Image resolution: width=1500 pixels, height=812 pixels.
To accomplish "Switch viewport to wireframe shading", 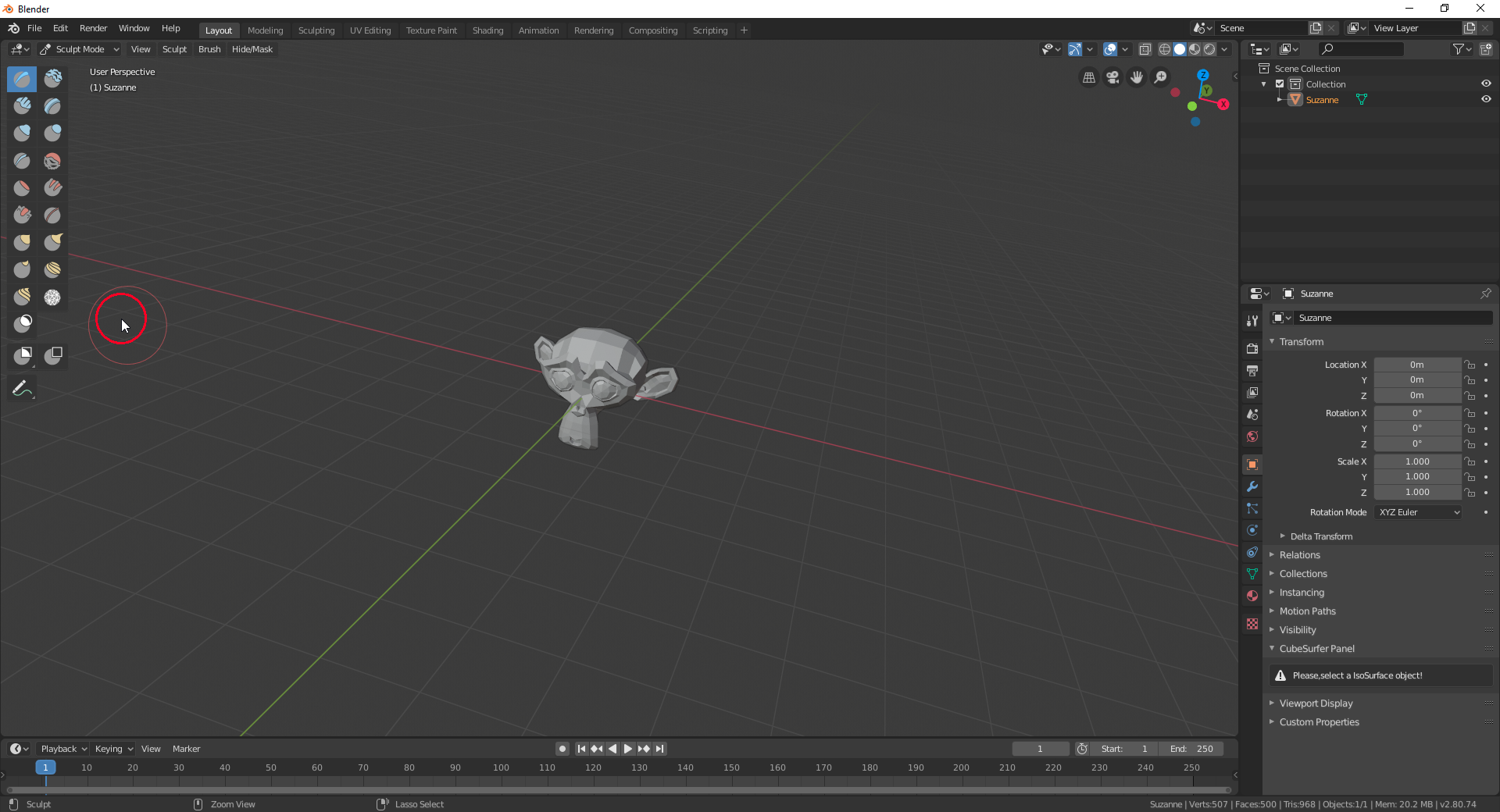I will [1164, 49].
